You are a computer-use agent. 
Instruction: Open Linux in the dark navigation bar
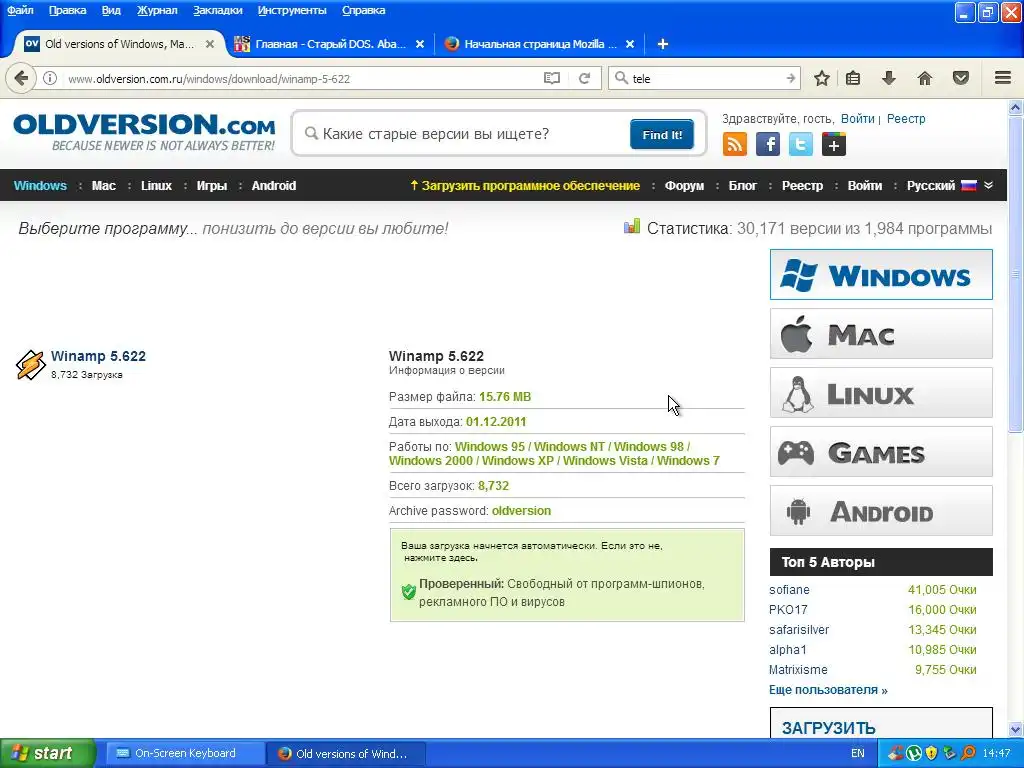(x=156, y=185)
